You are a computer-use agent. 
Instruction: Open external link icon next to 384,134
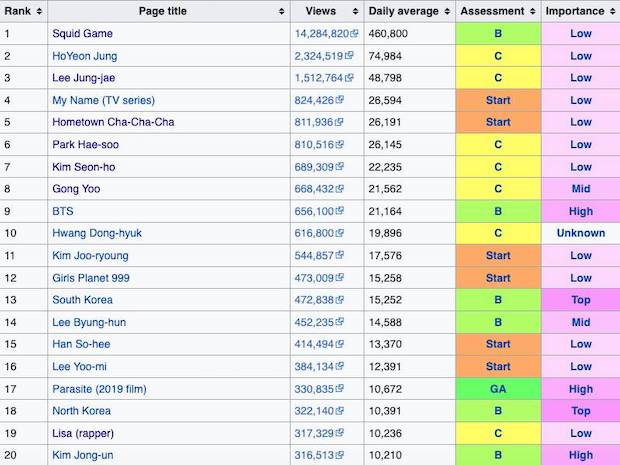[x=339, y=366]
